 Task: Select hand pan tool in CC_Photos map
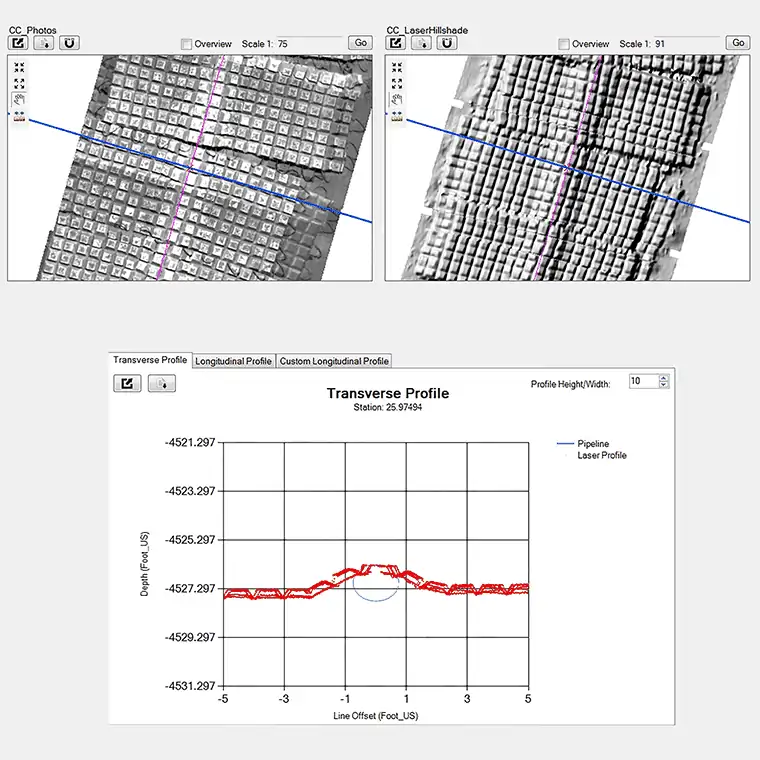click(x=19, y=100)
